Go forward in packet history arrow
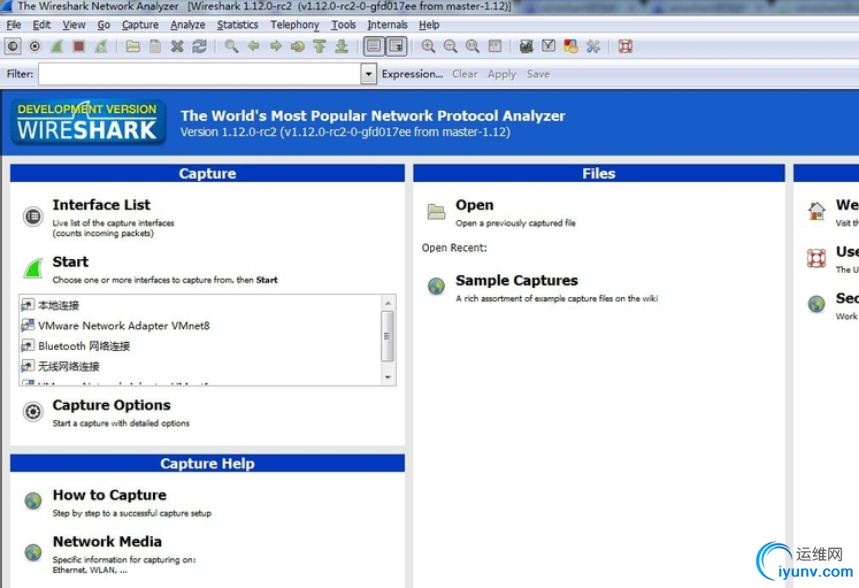Image resolution: width=859 pixels, height=588 pixels. [x=276, y=47]
